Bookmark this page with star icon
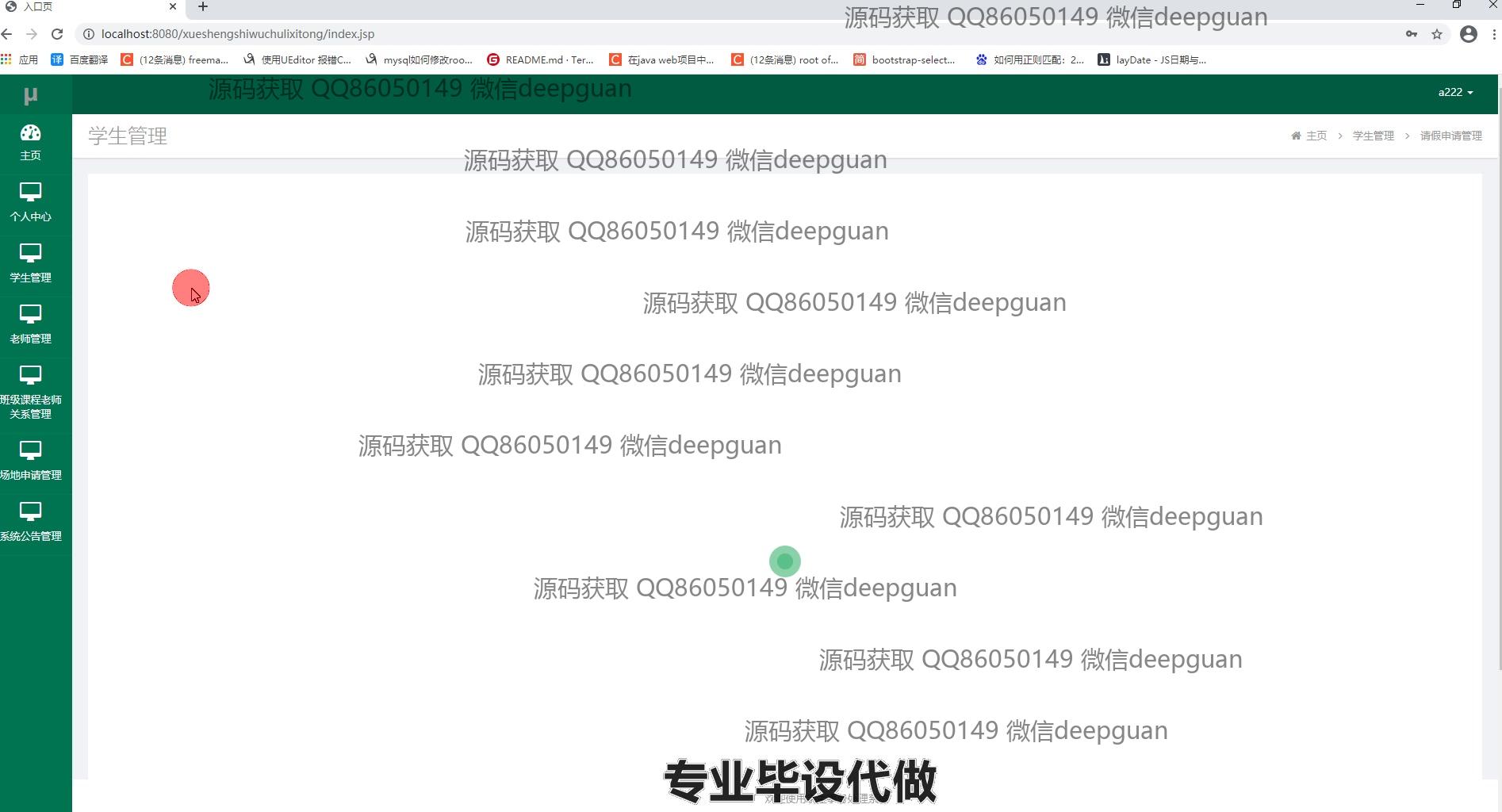 point(1437,34)
